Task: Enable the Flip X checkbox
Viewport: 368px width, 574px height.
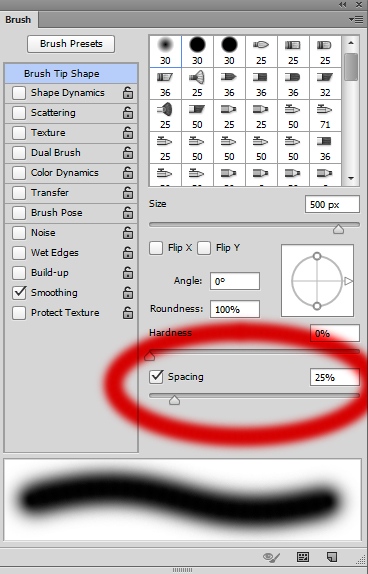Action: [156, 248]
